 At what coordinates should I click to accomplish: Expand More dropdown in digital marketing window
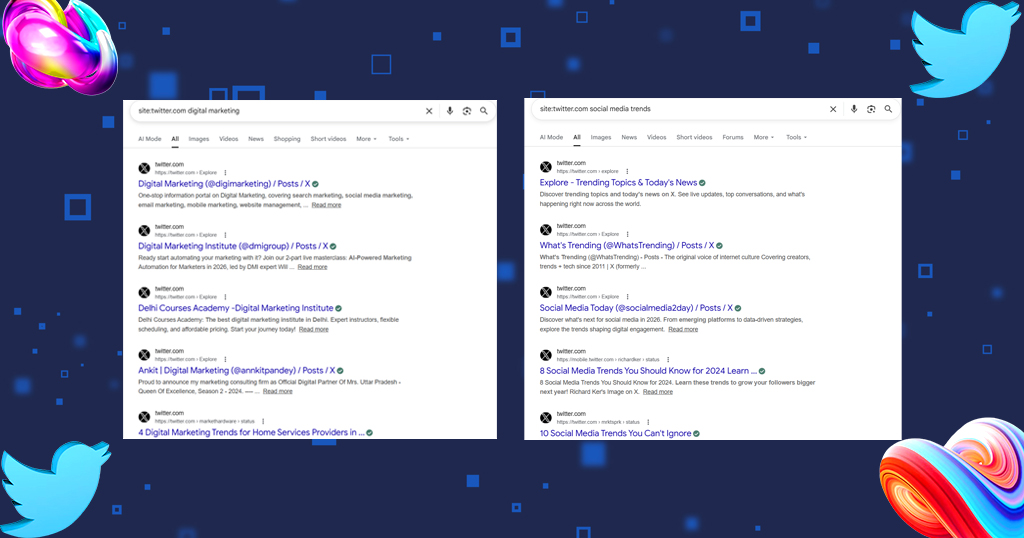[x=366, y=139]
